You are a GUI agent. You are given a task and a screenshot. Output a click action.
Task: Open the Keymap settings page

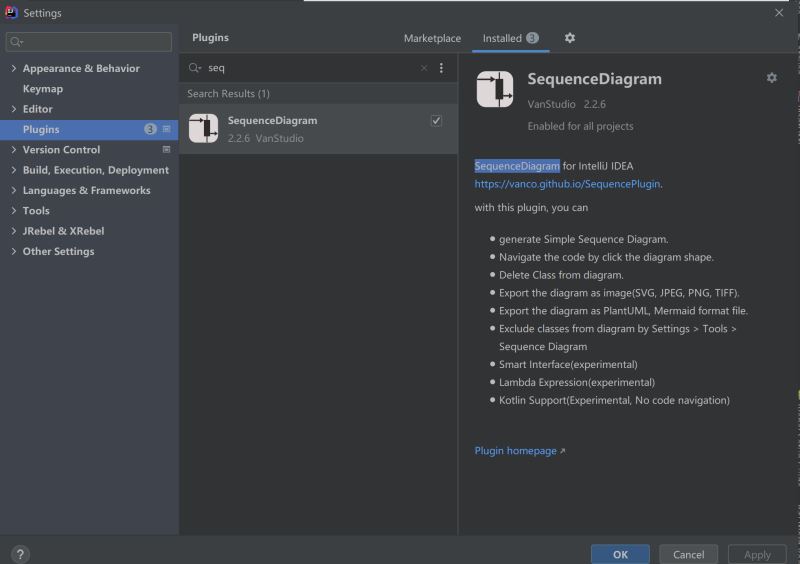(43, 89)
